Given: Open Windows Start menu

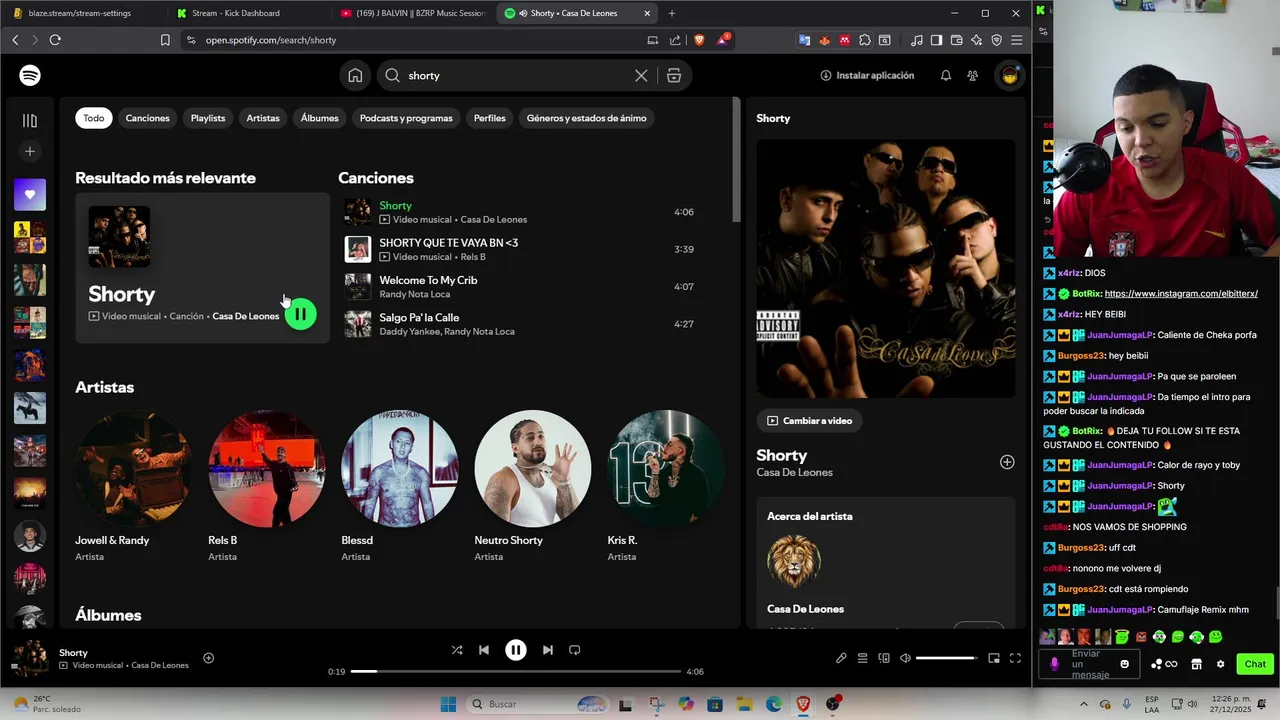Looking at the screenshot, I should pyautogui.click(x=448, y=704).
